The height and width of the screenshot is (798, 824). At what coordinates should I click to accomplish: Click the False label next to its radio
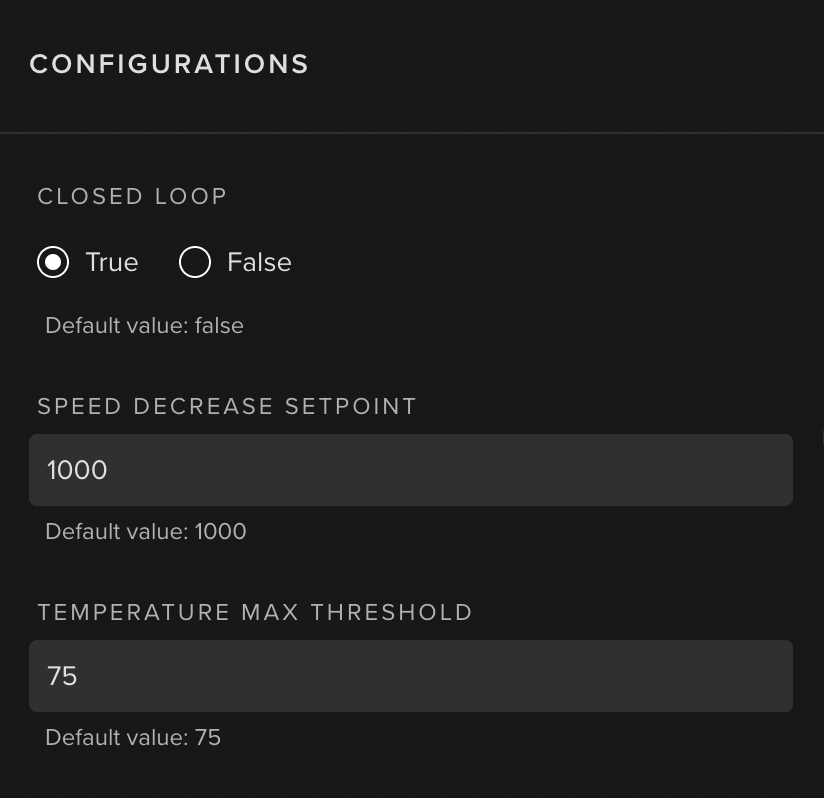pos(259,262)
